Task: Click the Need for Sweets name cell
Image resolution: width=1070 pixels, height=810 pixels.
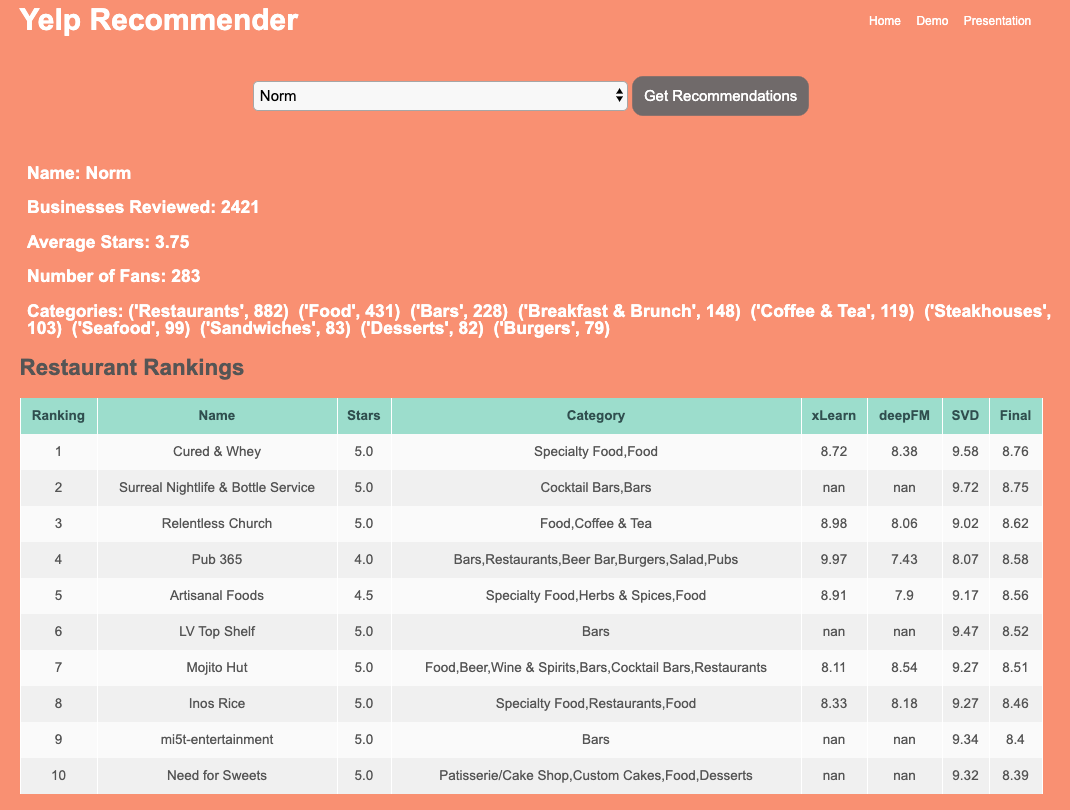Action: (x=217, y=775)
